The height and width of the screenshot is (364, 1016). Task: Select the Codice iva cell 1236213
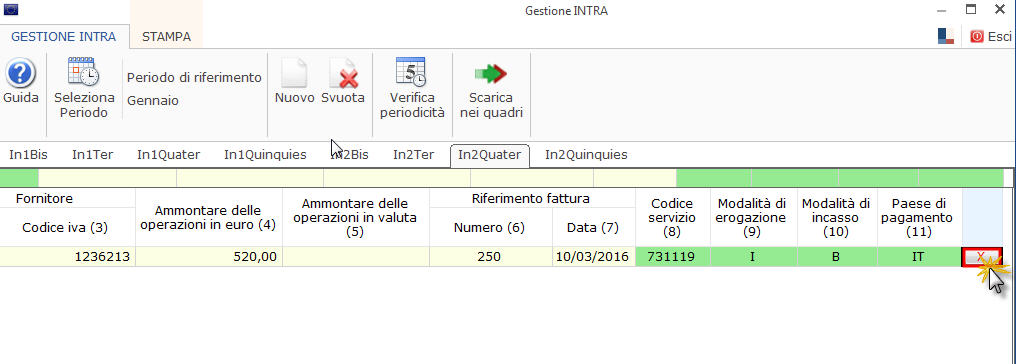67,256
